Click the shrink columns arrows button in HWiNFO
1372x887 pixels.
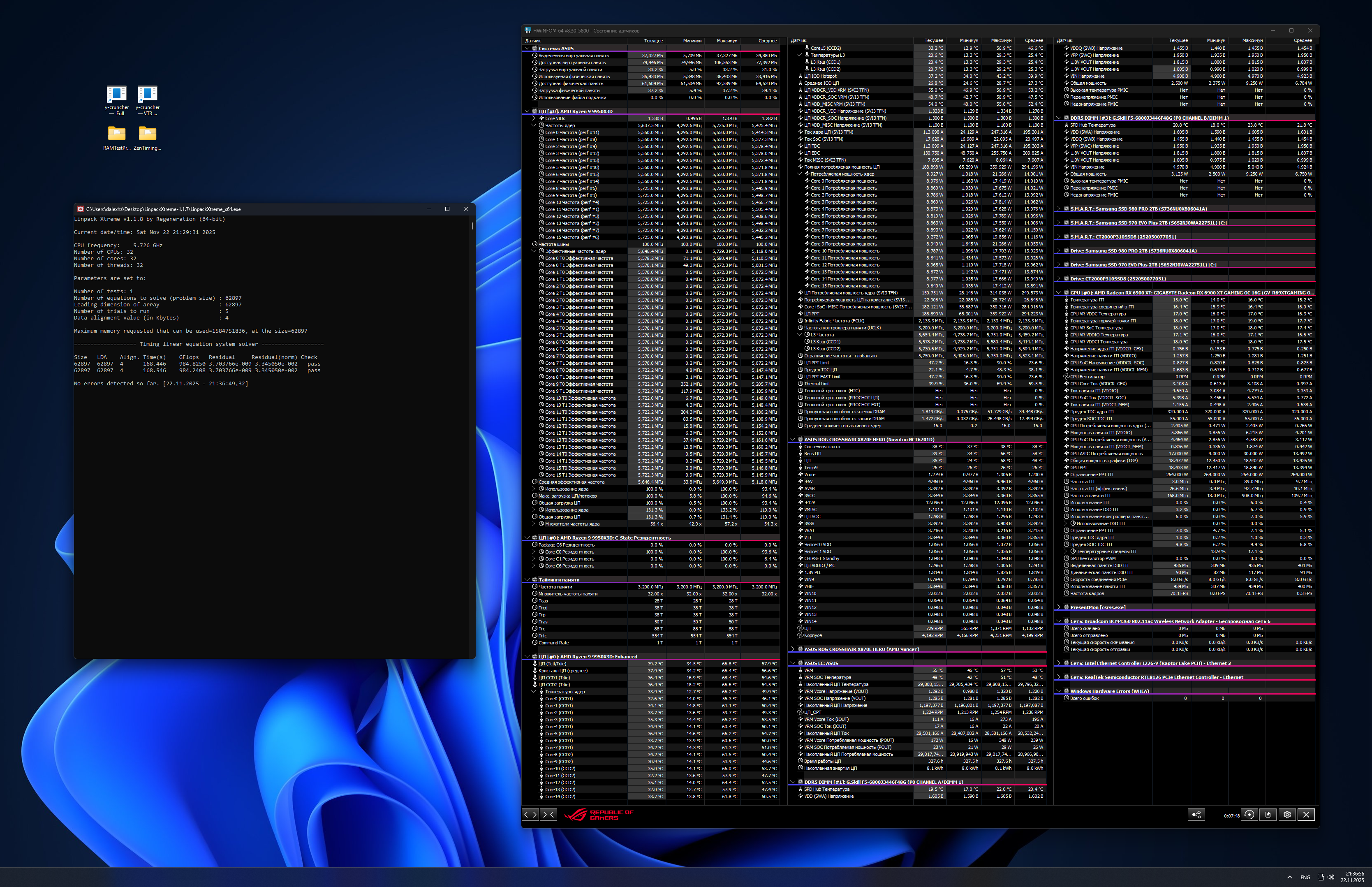click(x=549, y=815)
